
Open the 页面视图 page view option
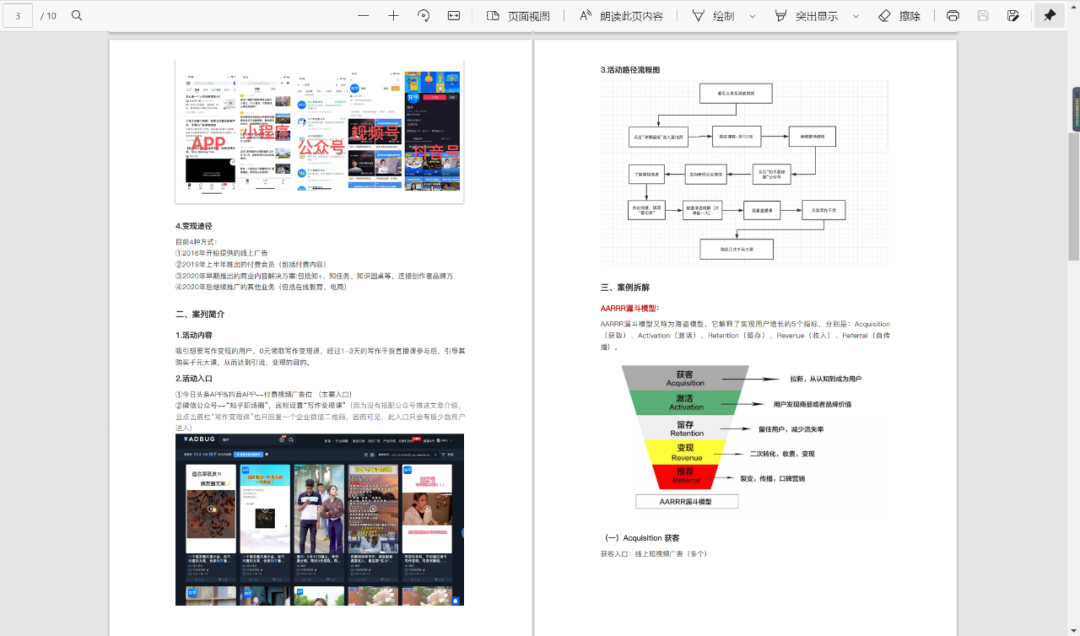click(519, 16)
